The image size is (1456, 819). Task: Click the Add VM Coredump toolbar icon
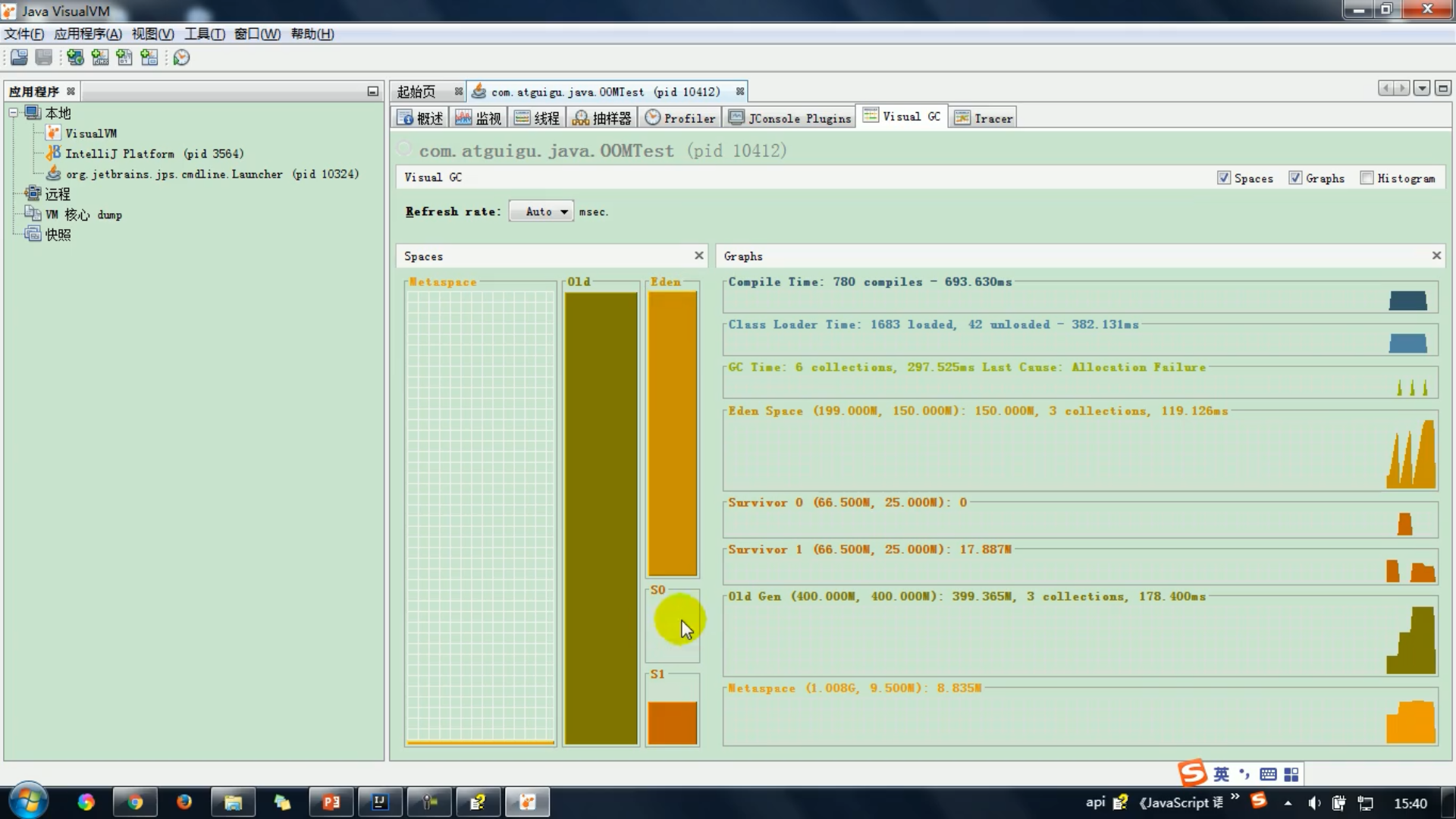click(124, 58)
